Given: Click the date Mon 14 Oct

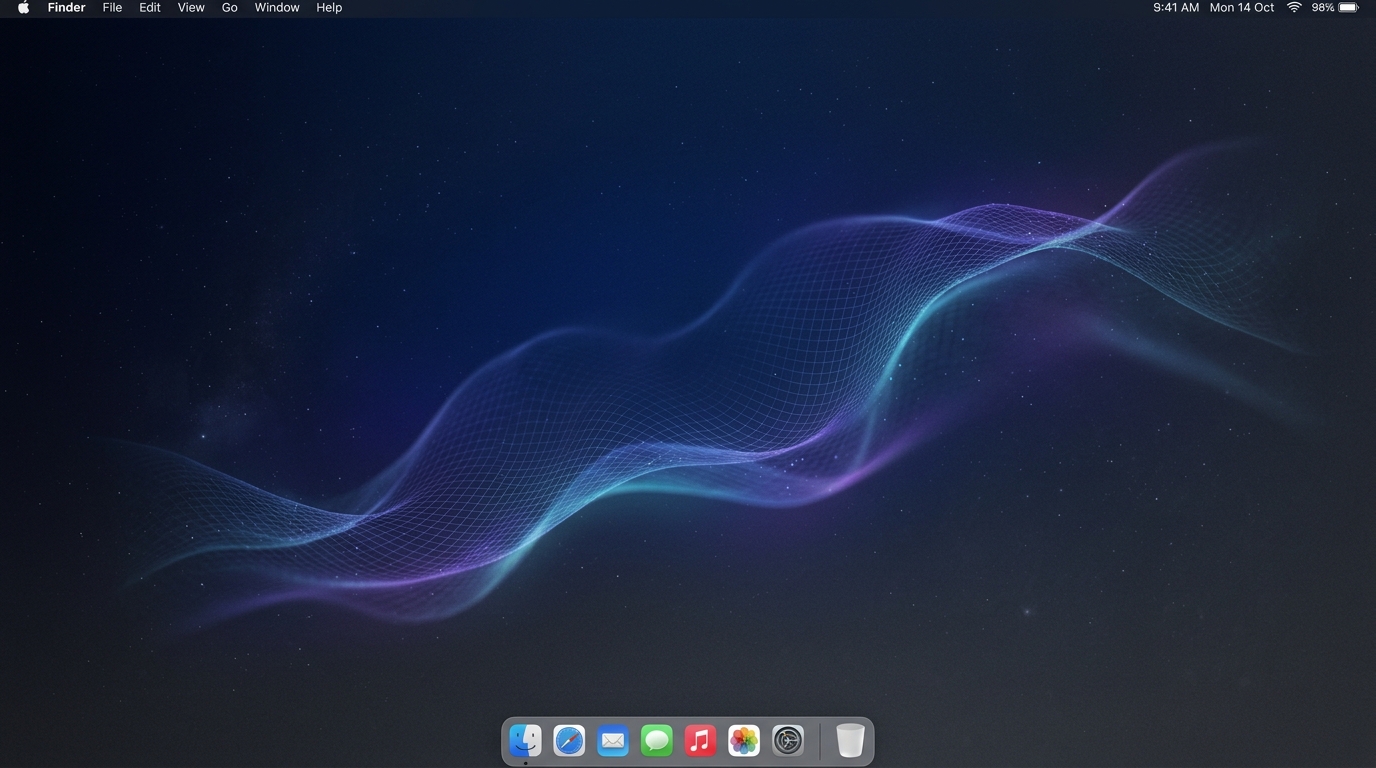Looking at the screenshot, I should tap(1242, 7).
